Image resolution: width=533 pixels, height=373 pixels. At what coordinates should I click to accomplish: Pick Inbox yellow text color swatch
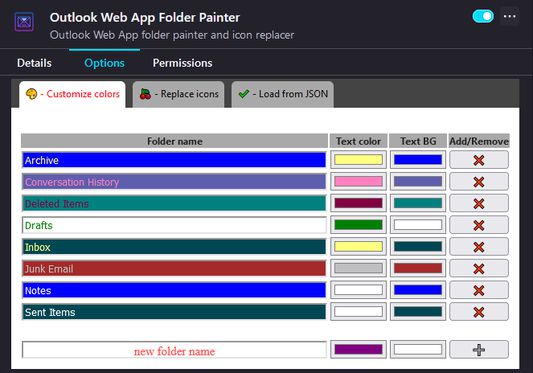point(358,247)
